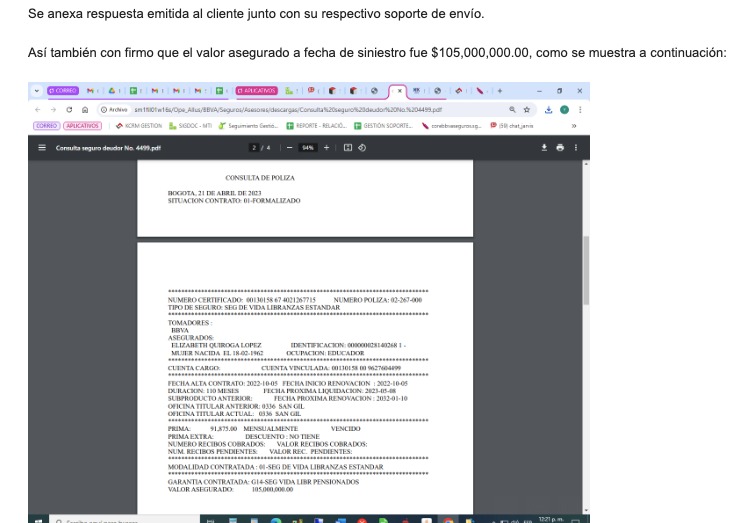
Task: Click the name 'ELIZABETH QUIROGA LOPEZ'
Action: click(216, 346)
